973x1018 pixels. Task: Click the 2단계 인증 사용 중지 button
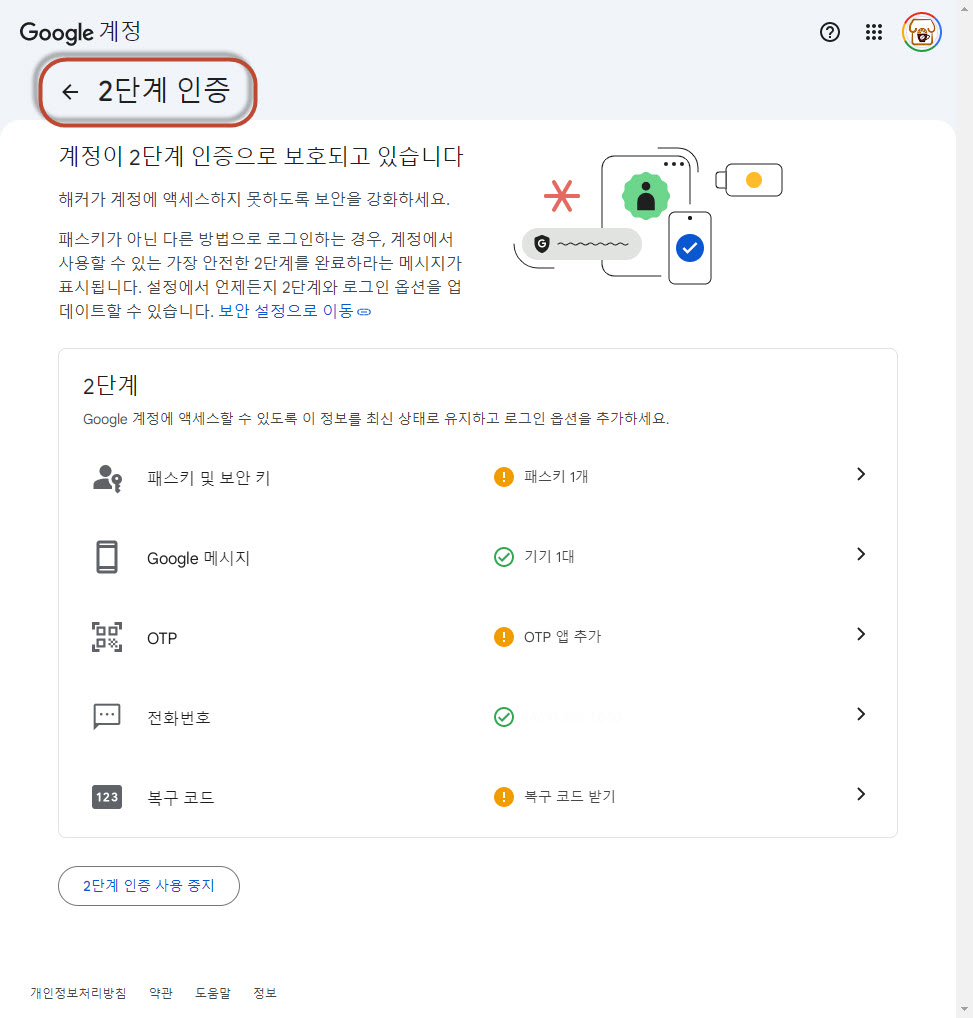(x=149, y=886)
